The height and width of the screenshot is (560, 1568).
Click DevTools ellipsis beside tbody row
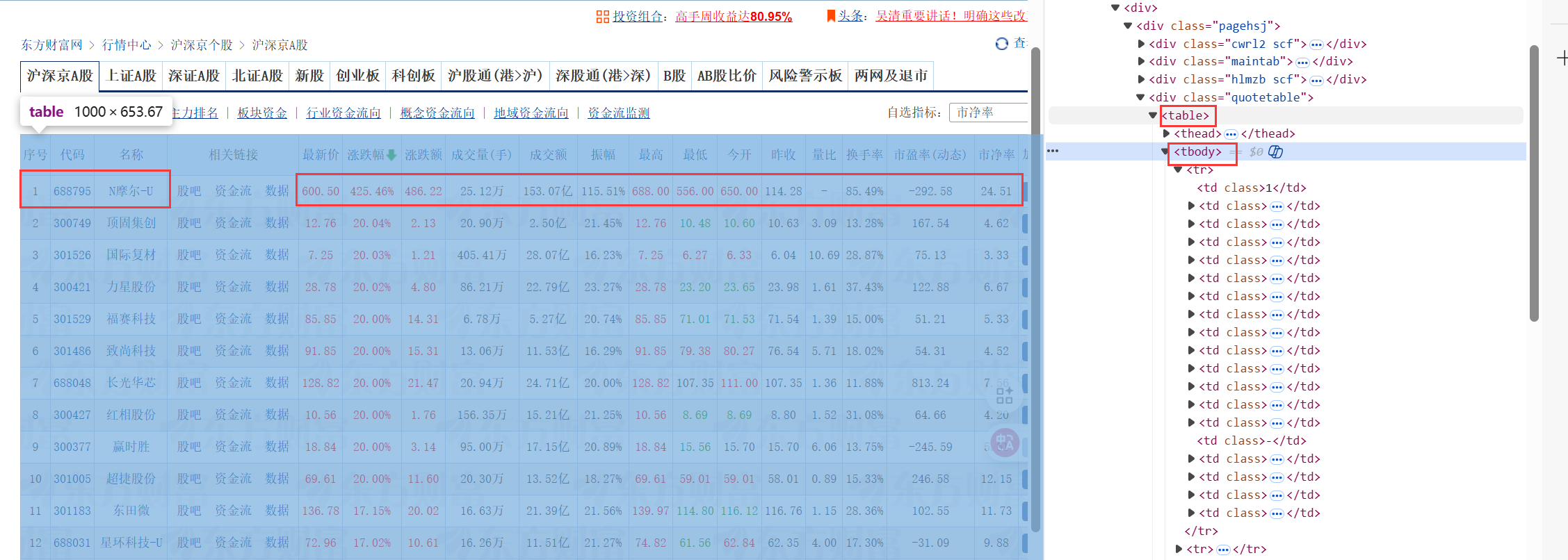[1053, 151]
